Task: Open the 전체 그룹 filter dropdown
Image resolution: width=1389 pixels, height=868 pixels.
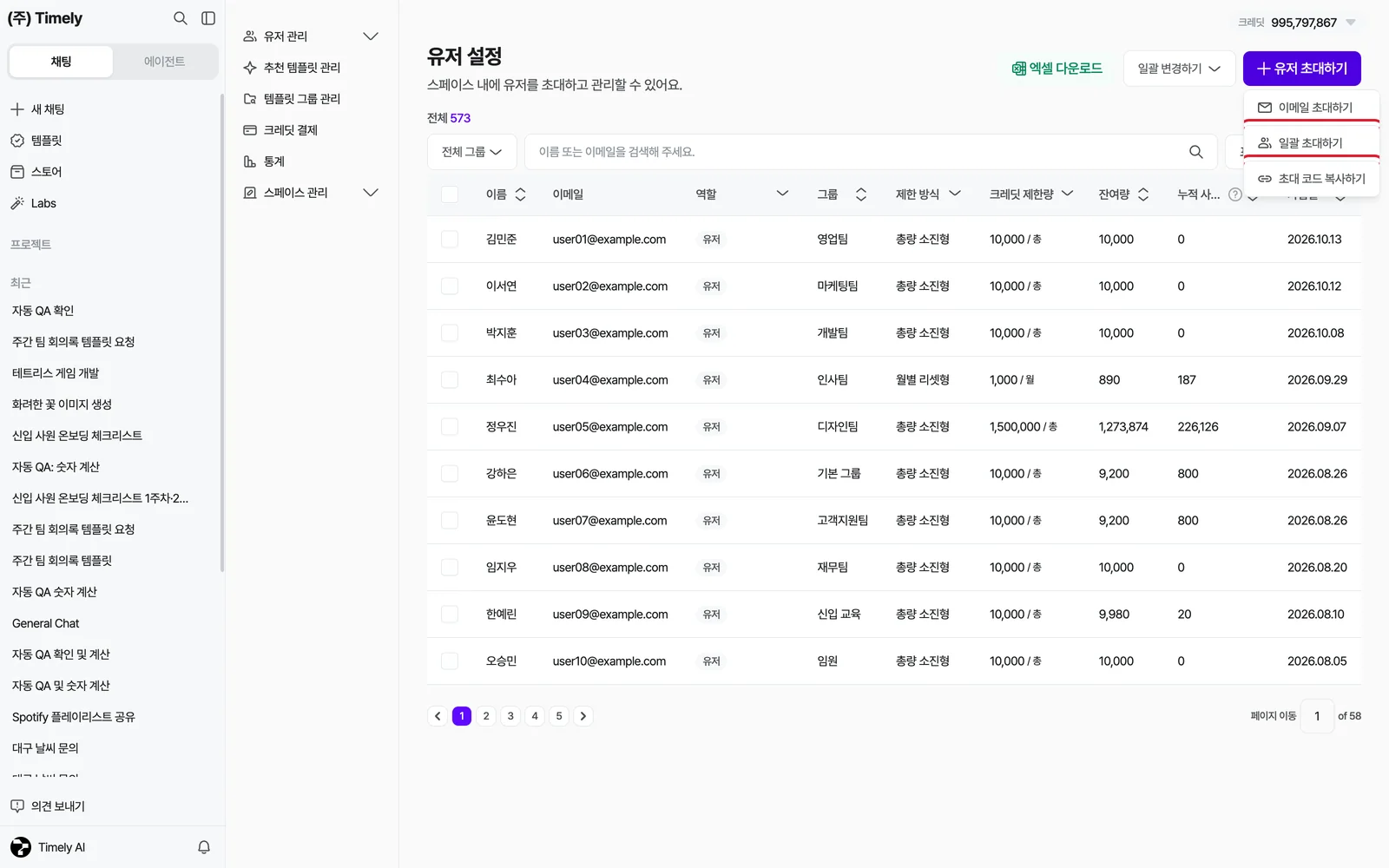Action: pos(471,152)
